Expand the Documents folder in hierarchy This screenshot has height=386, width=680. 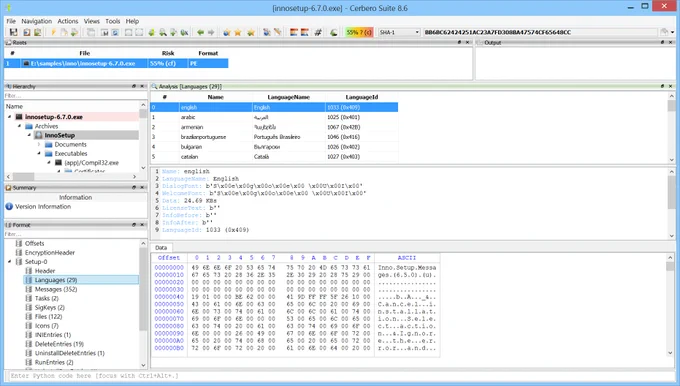coord(39,144)
